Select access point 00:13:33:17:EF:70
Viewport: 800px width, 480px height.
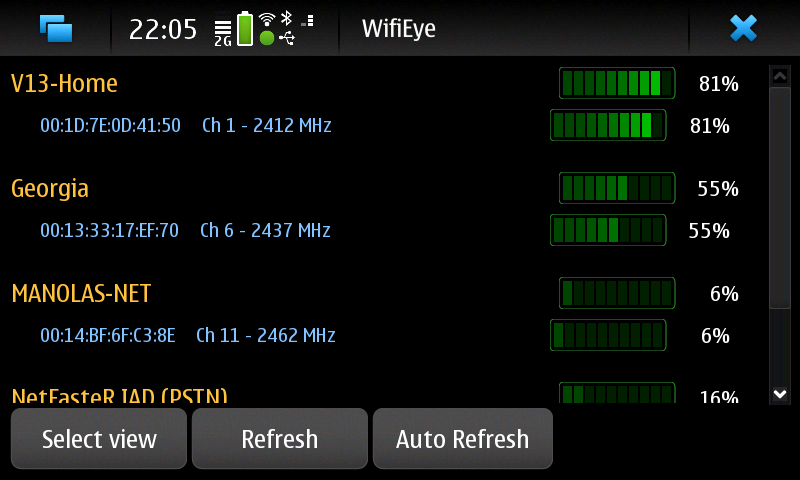tap(110, 230)
